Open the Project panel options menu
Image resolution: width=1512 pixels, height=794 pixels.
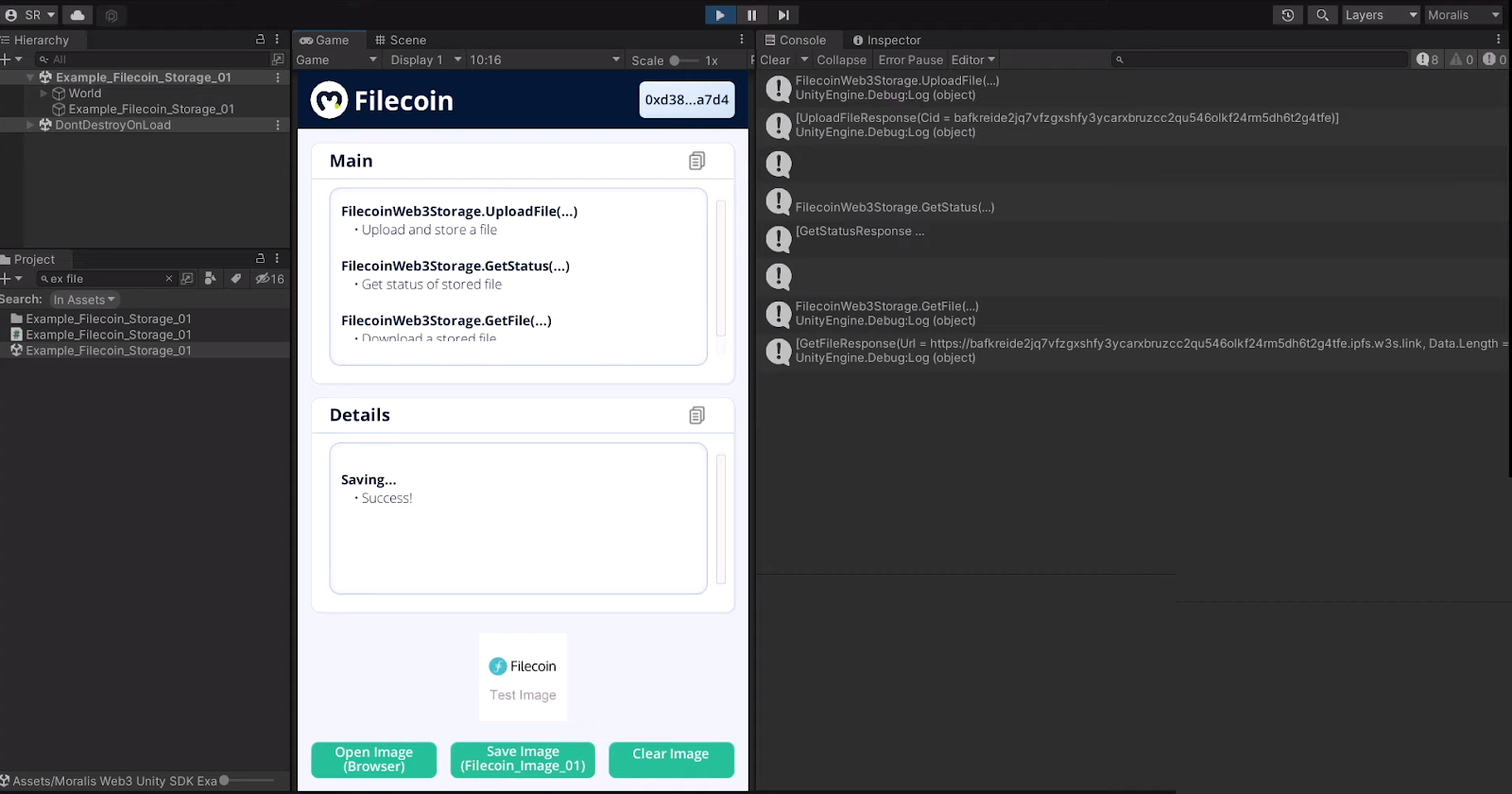pos(277,258)
